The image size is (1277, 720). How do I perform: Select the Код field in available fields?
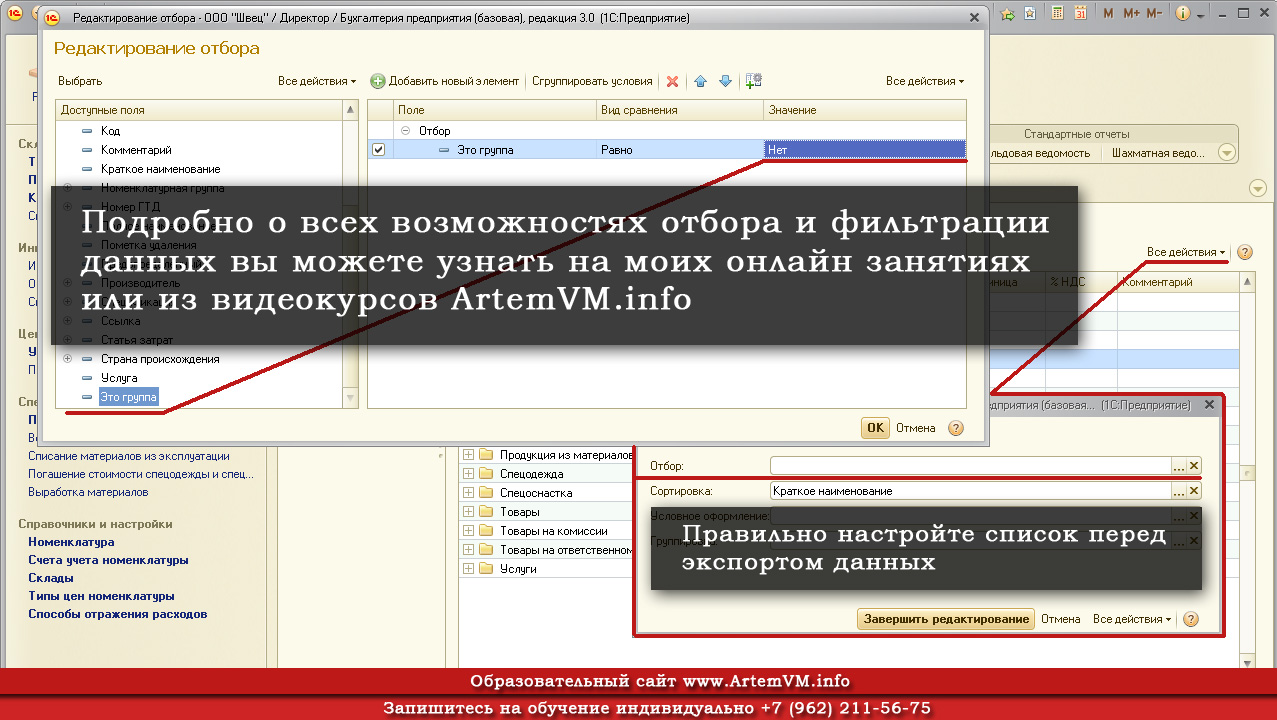click(110, 131)
